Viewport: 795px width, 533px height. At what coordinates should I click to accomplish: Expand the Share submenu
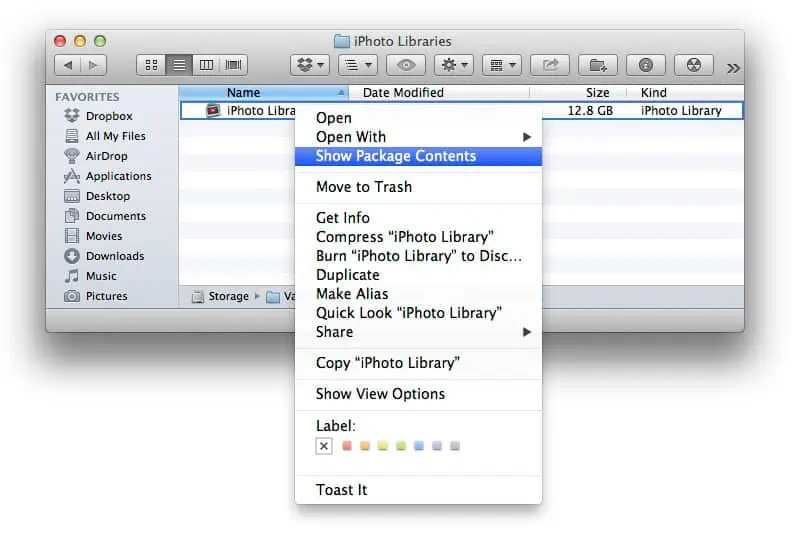click(x=418, y=332)
